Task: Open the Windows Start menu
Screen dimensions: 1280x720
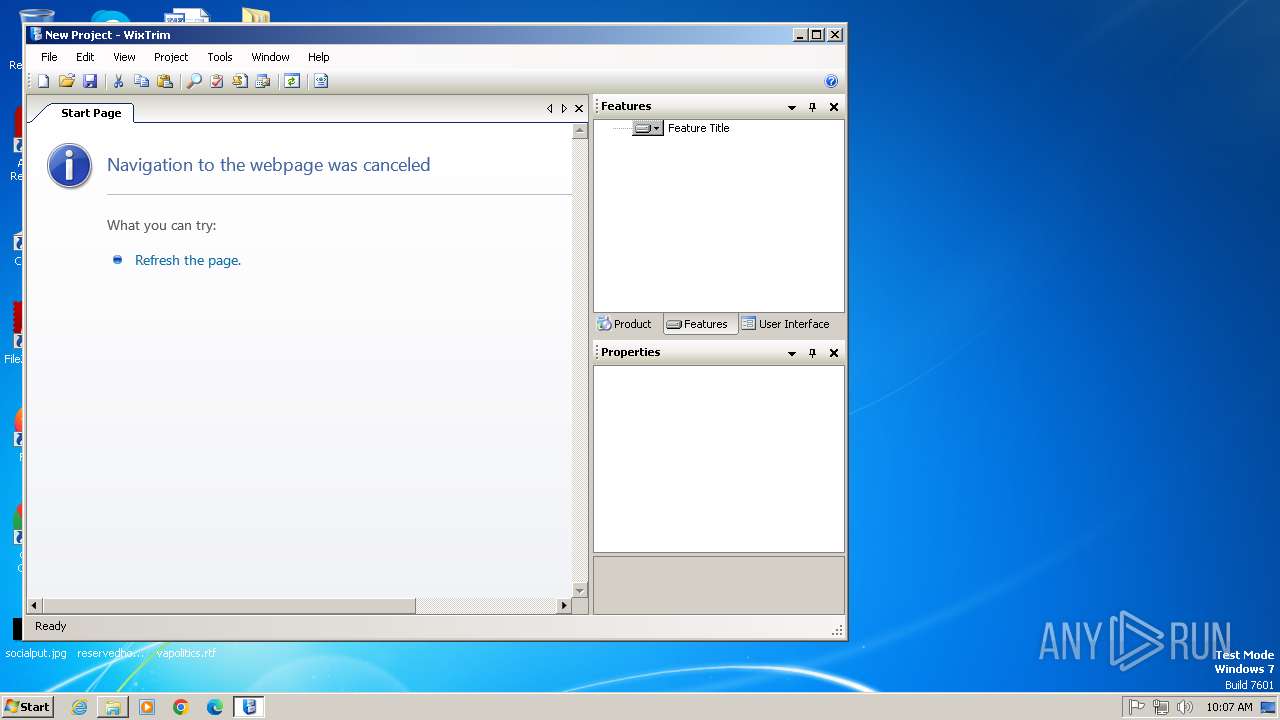Action: pyautogui.click(x=28, y=706)
